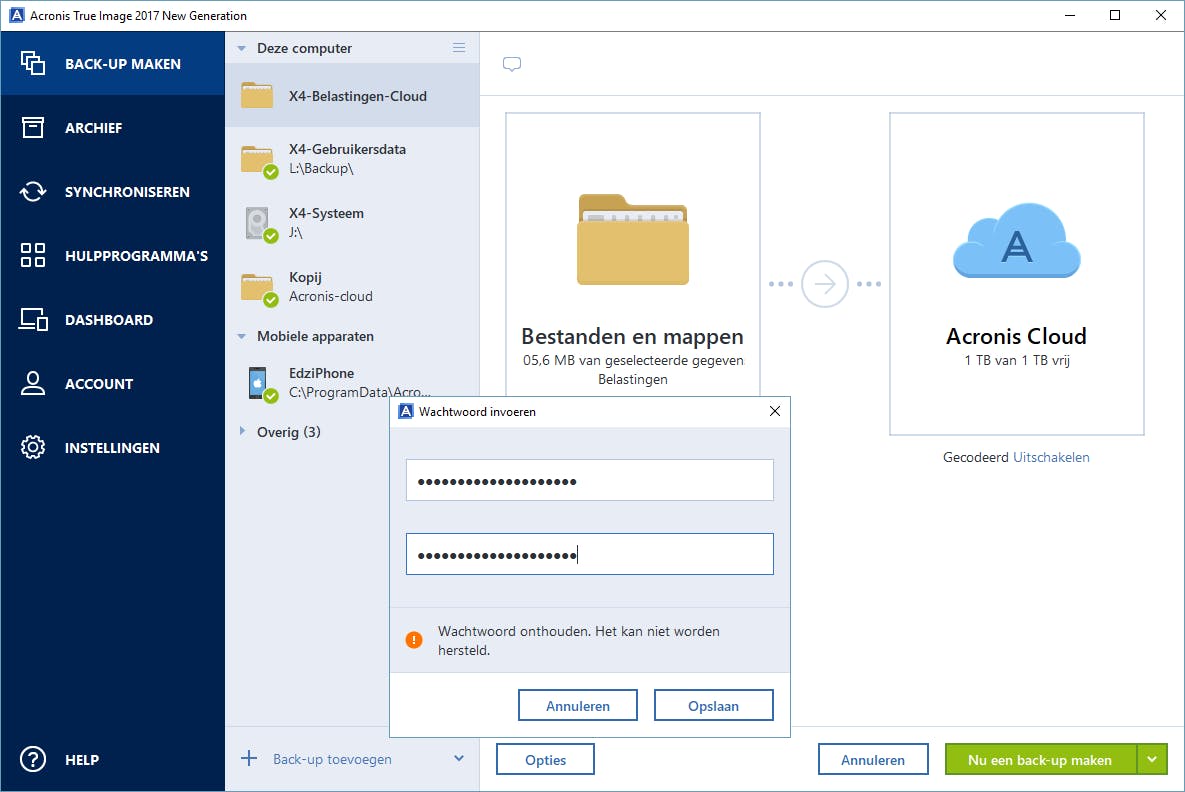This screenshot has height=792, width=1185.
Task: Click Opslaan to save the password
Action: coord(713,705)
